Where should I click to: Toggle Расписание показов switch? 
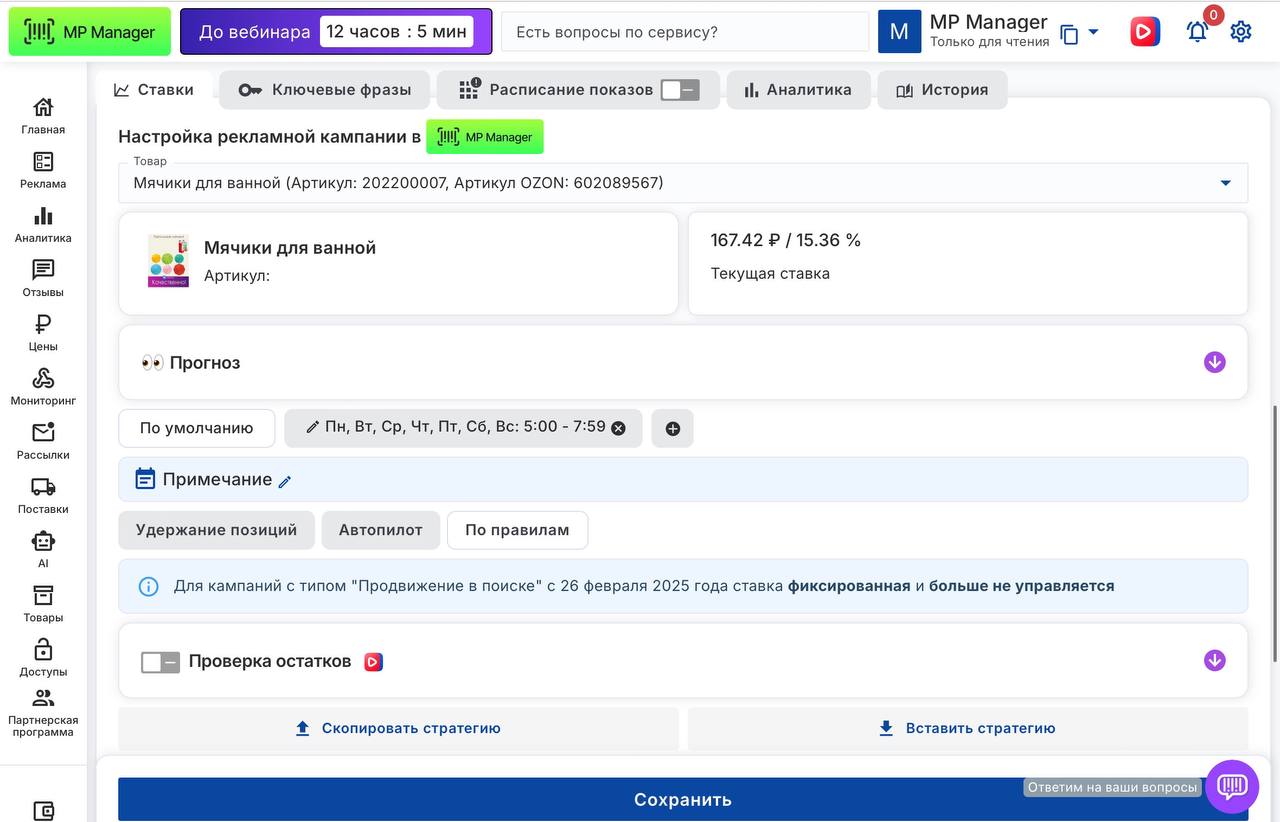(680, 90)
